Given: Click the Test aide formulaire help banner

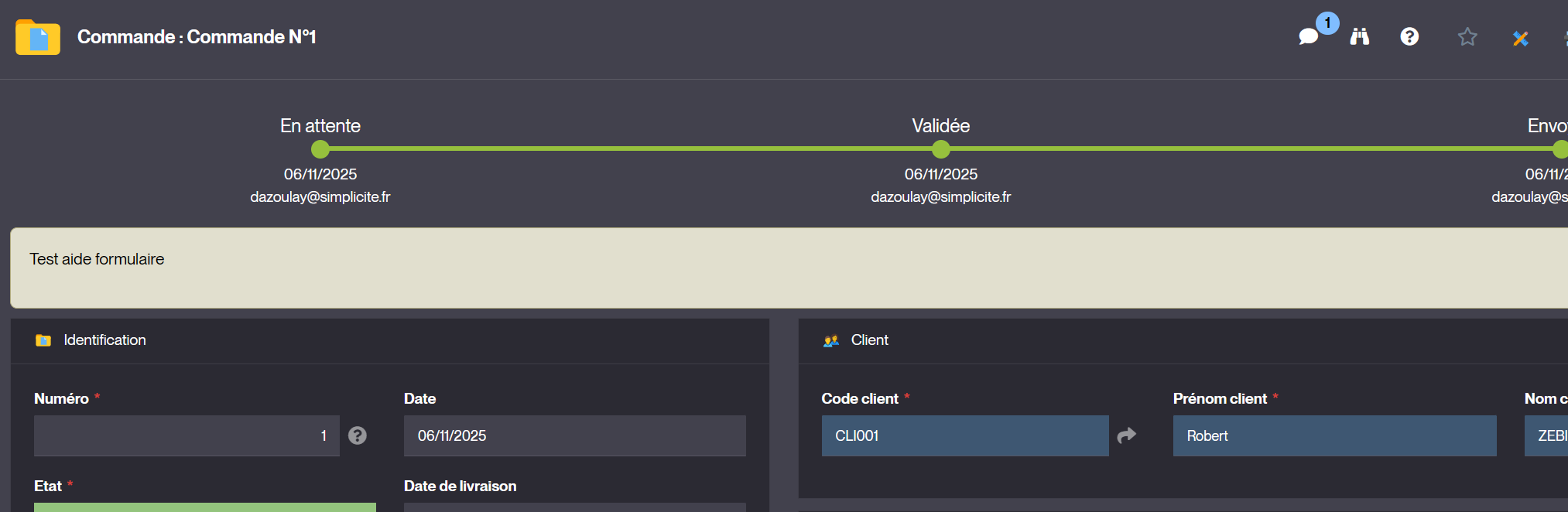Looking at the screenshot, I should [x=774, y=267].
